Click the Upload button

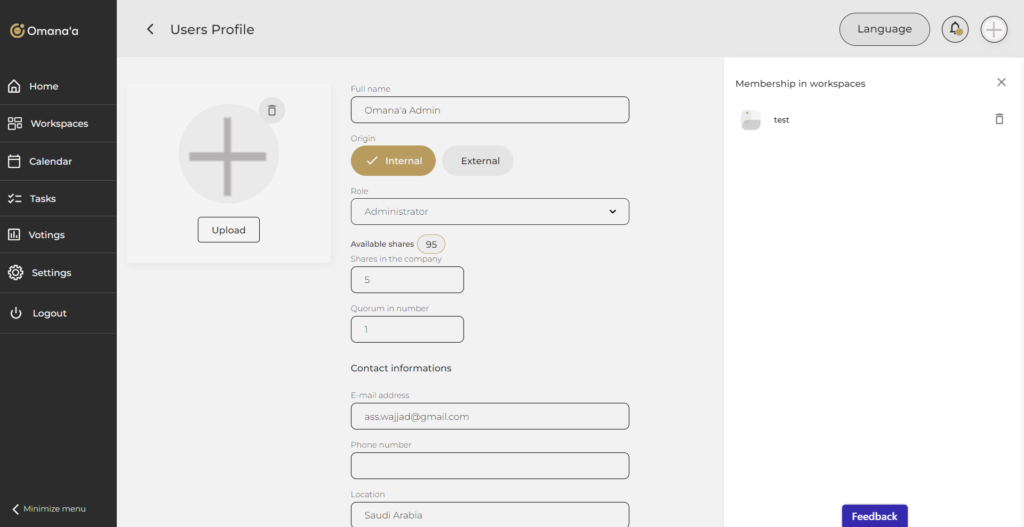pyautogui.click(x=228, y=230)
